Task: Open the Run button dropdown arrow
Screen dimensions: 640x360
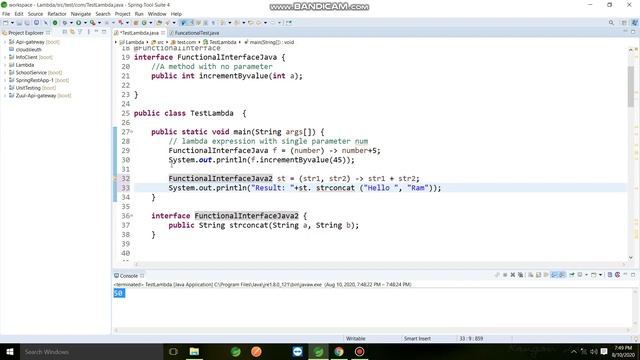Action: click(x=85, y=23)
